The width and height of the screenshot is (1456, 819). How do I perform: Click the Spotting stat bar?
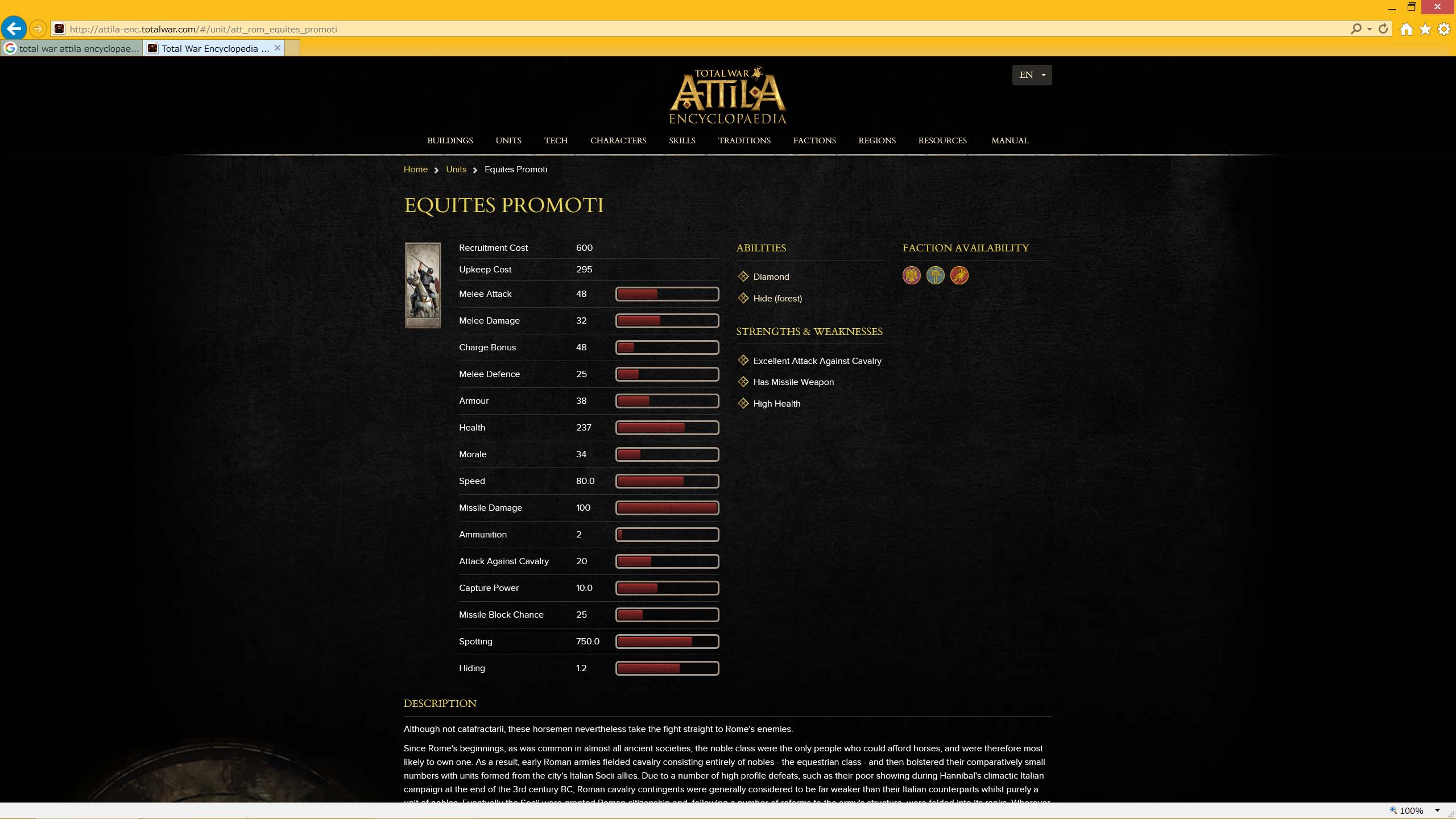tap(667, 642)
